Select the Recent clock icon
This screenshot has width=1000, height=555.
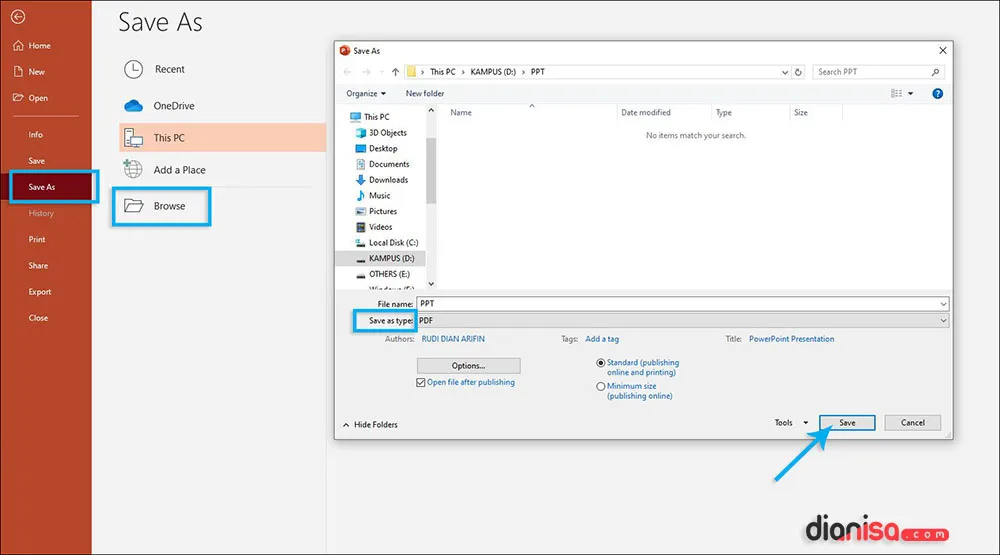(133, 69)
